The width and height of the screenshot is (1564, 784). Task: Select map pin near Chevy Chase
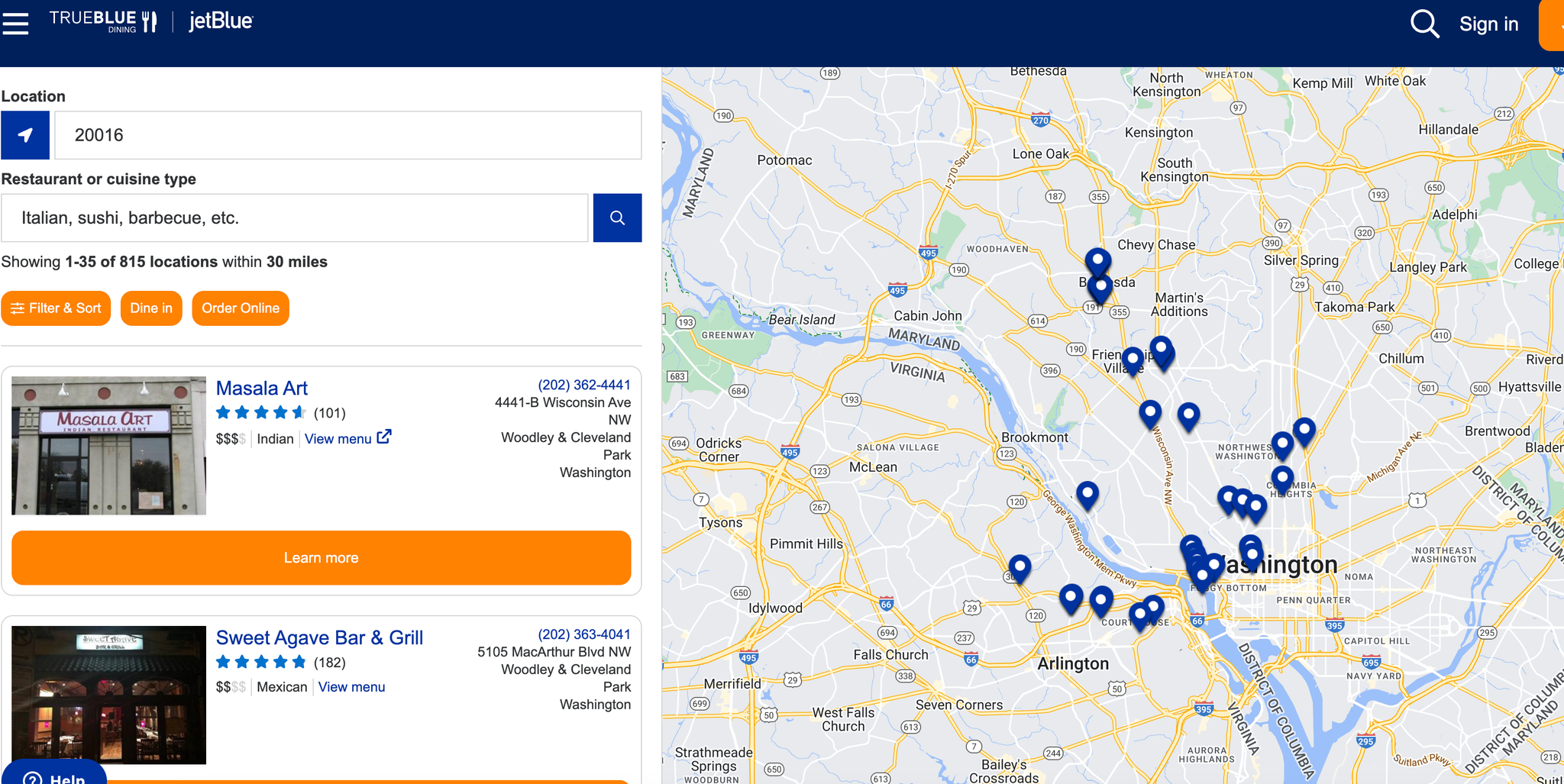[x=1097, y=262]
